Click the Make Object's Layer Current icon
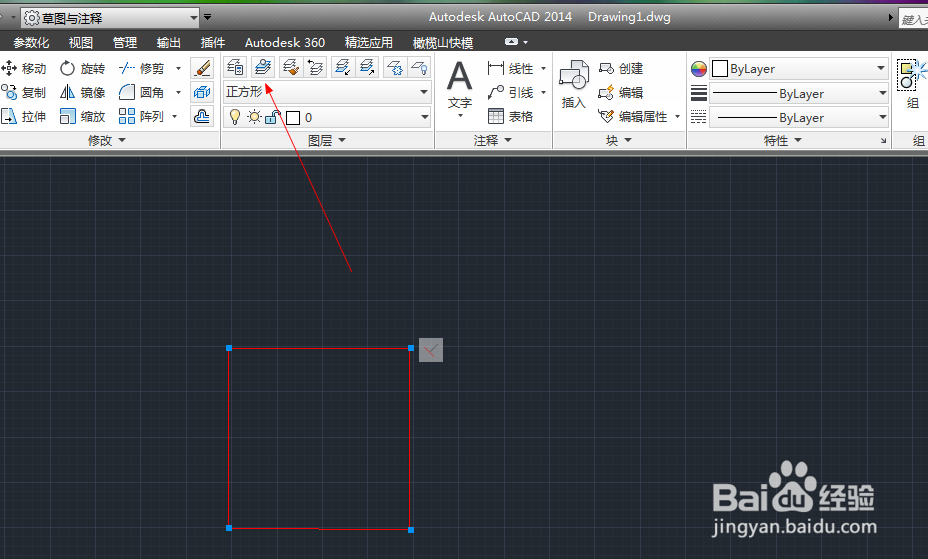The image size is (928, 559). [263, 67]
